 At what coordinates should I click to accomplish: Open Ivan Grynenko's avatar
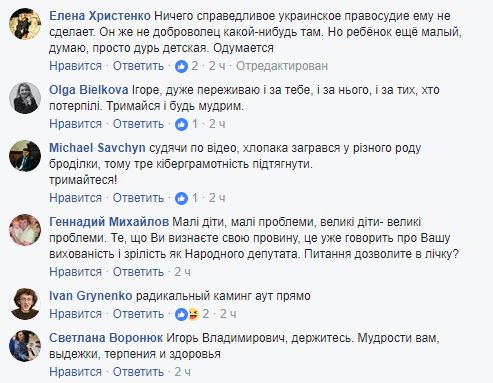pos(25,304)
